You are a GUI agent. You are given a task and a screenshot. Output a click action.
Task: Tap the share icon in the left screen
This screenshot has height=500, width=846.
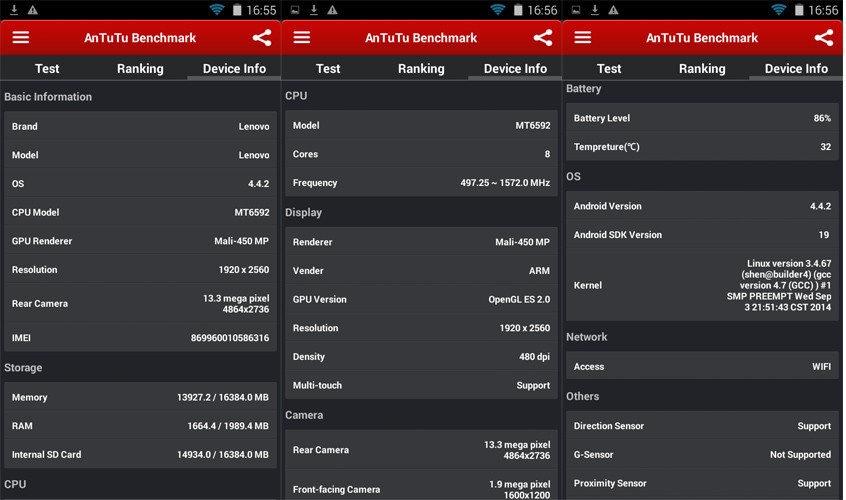point(262,38)
